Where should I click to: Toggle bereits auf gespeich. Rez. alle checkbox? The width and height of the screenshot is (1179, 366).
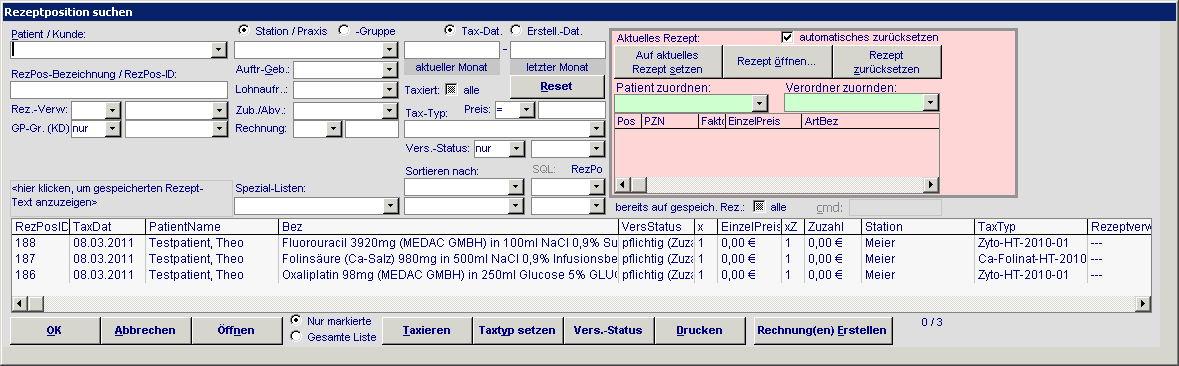point(759,207)
